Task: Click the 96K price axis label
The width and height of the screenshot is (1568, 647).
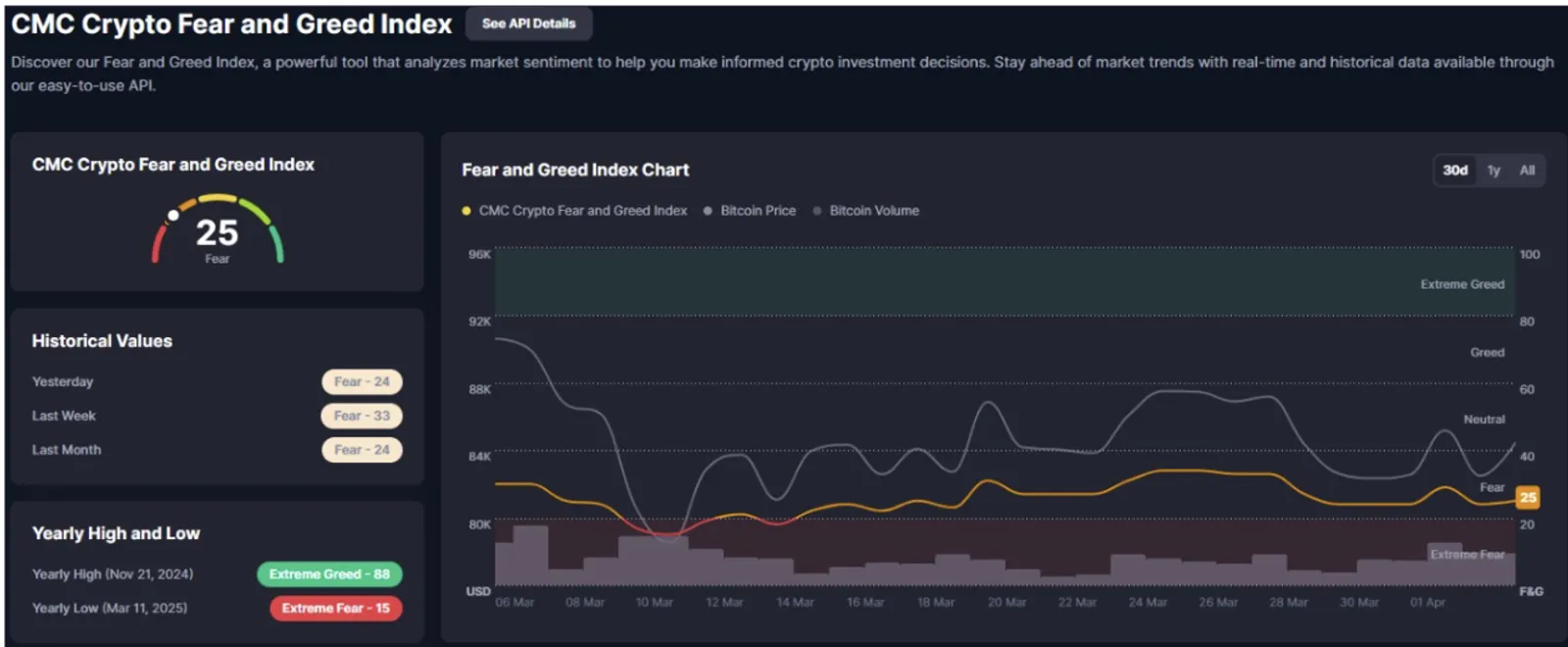Action: pyautogui.click(x=479, y=255)
